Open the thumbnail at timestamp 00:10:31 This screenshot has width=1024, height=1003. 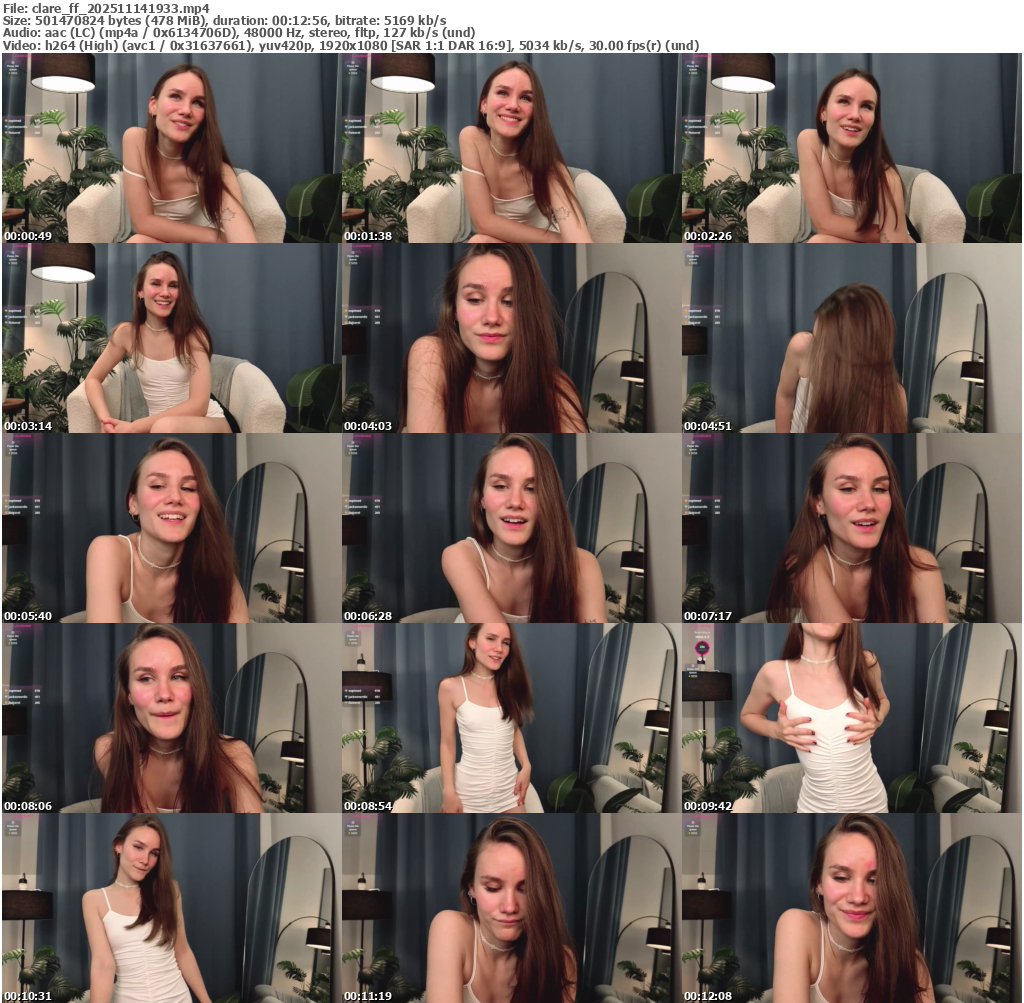click(x=171, y=908)
